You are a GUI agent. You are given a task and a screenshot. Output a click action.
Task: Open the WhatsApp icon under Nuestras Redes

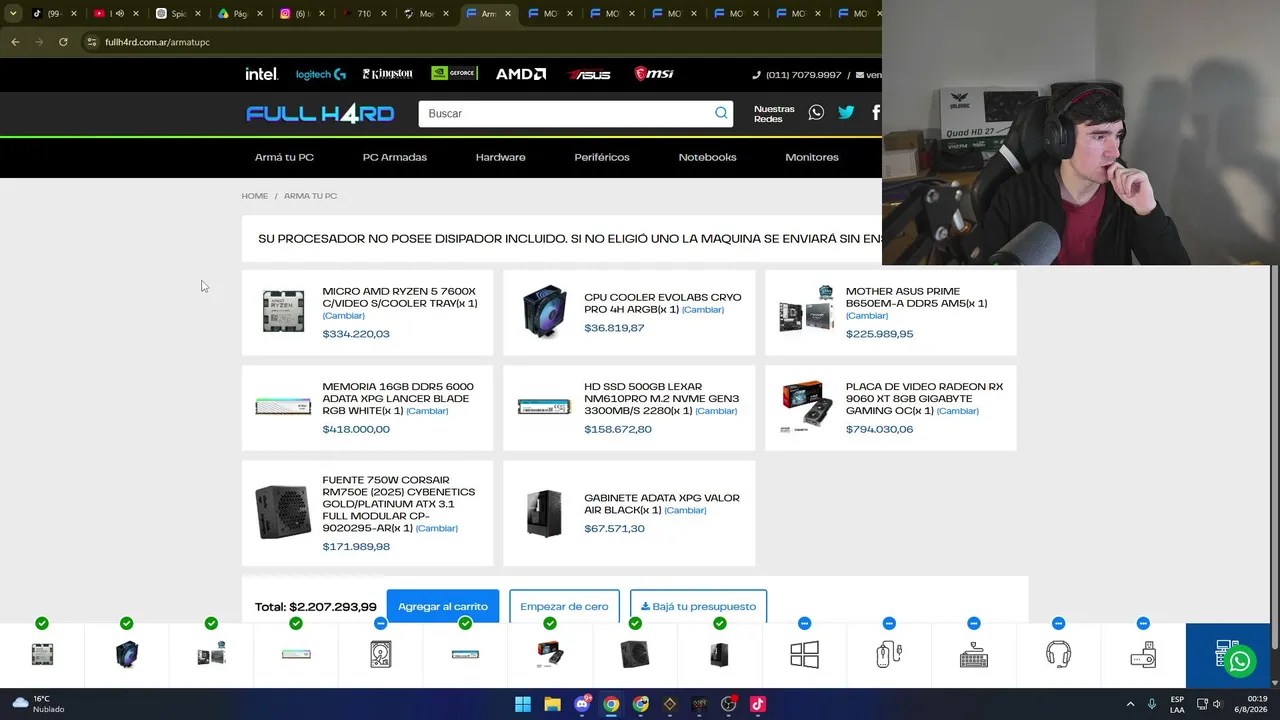(816, 113)
